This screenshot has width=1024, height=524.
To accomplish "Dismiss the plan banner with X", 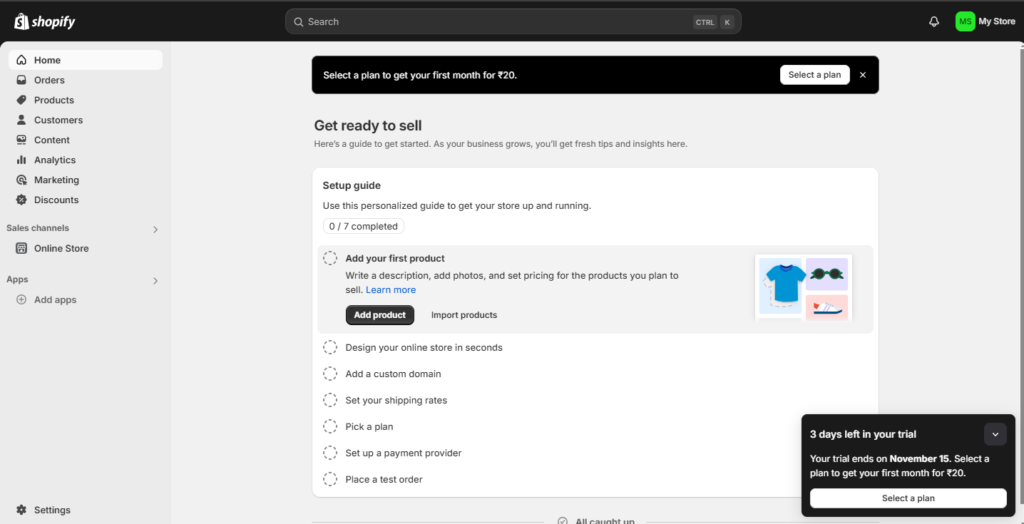I will 863,75.
